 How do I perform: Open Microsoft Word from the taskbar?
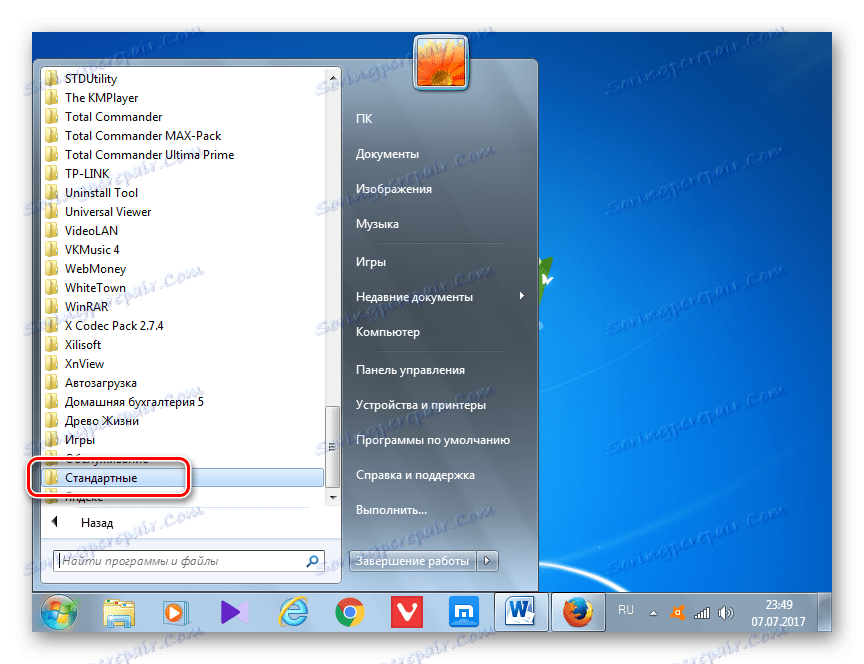coord(521,611)
